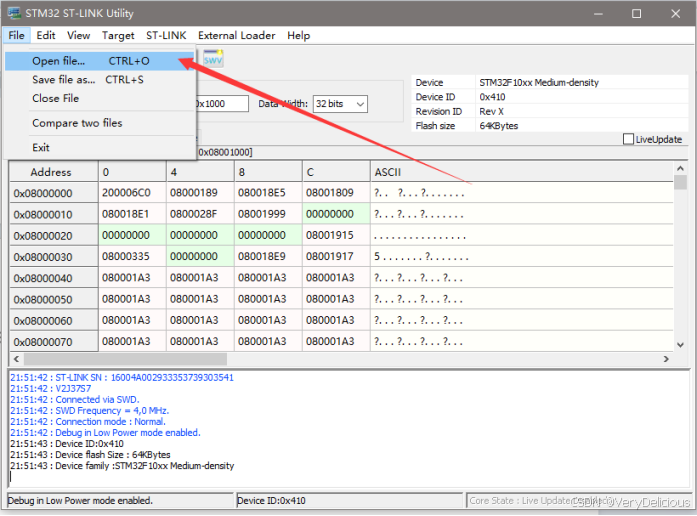
Task: Click the SWV toolbar icon
Action: tap(213, 59)
